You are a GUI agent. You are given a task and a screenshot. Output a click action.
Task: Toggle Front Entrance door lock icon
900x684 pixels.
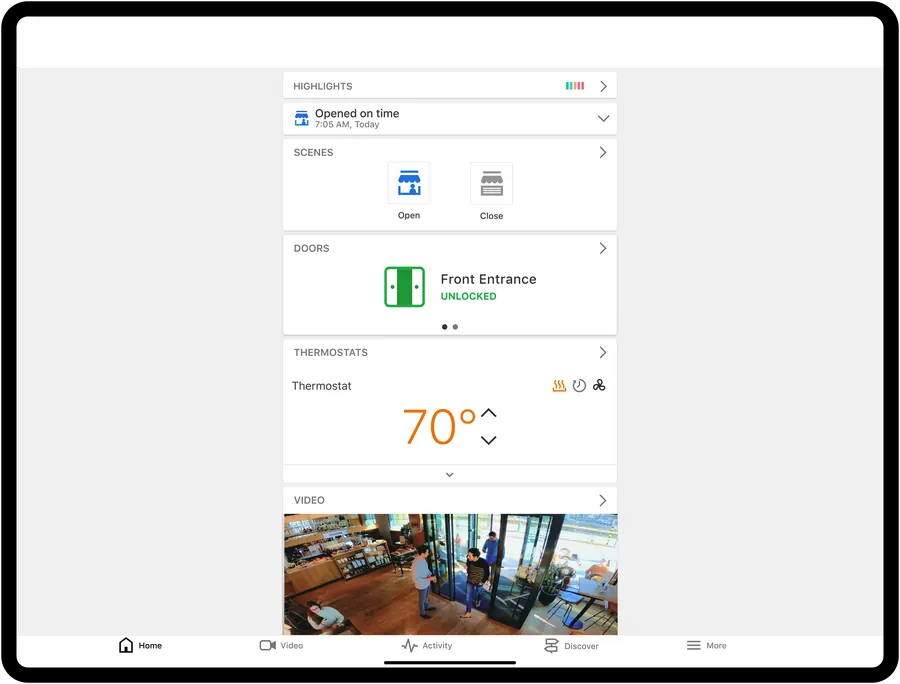[405, 286]
